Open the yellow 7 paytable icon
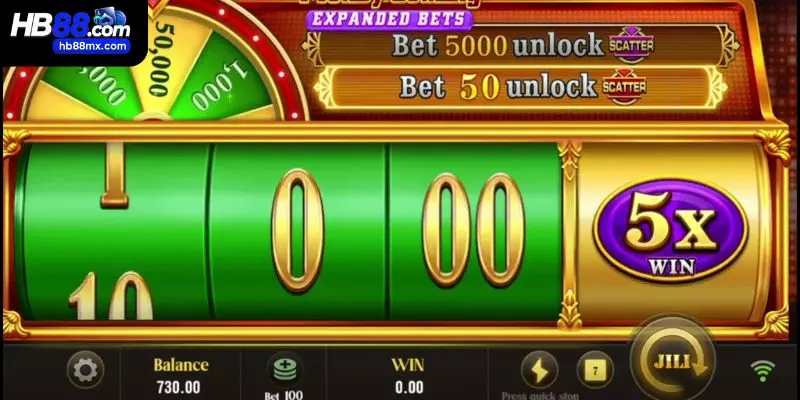The image size is (800, 400). [x=595, y=370]
